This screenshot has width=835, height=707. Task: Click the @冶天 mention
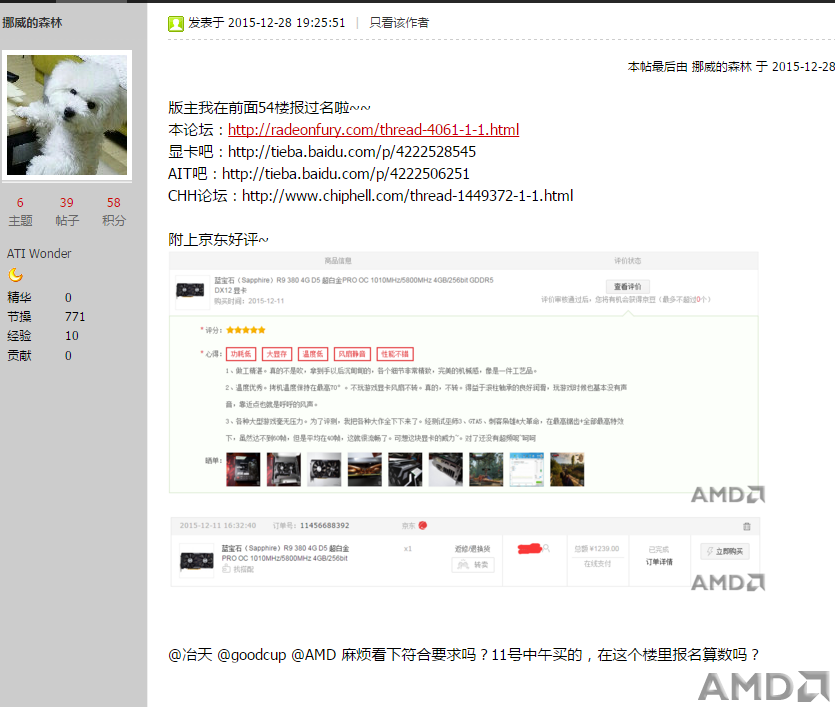(190, 654)
